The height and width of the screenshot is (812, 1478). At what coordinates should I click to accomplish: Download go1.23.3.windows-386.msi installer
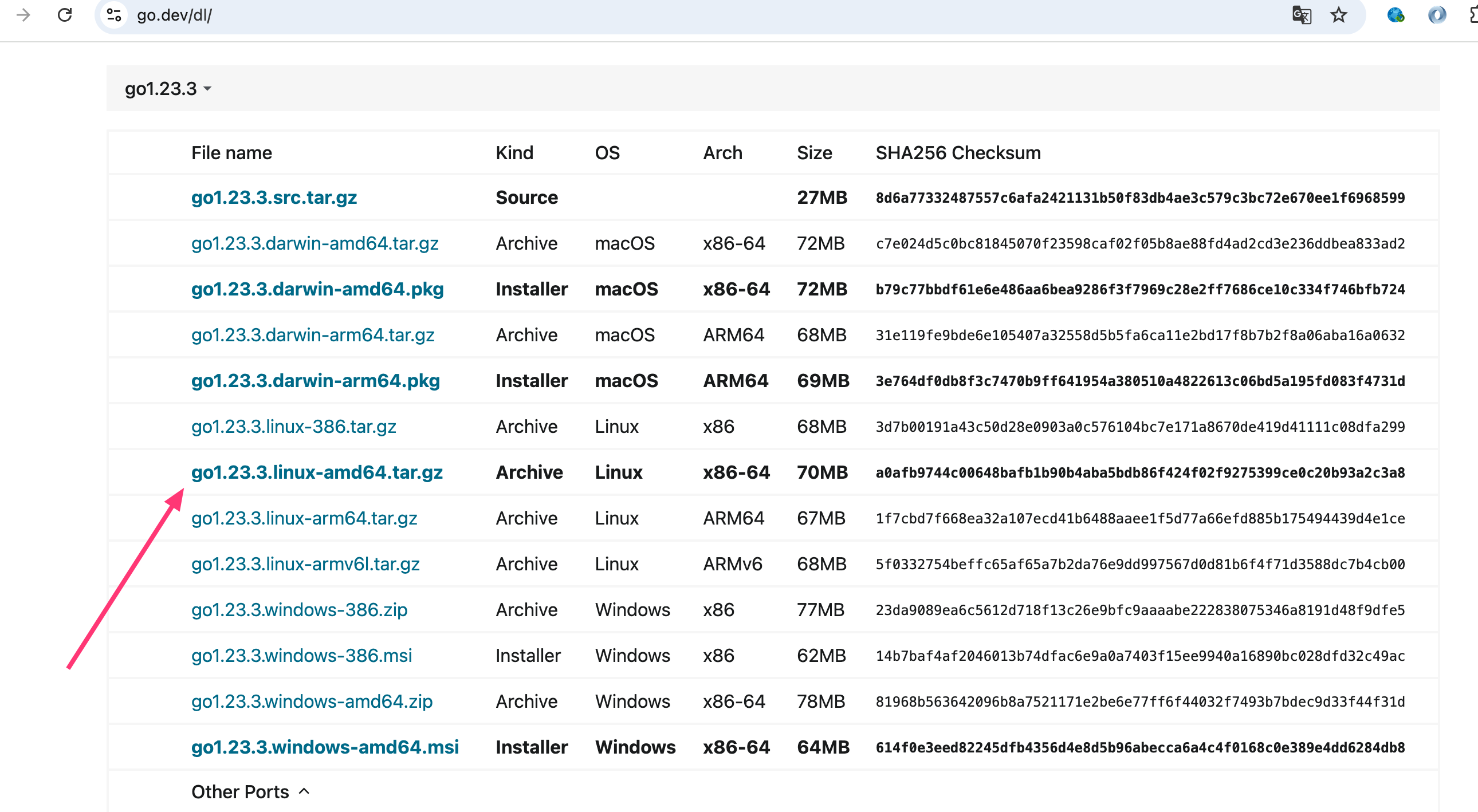tap(301, 656)
